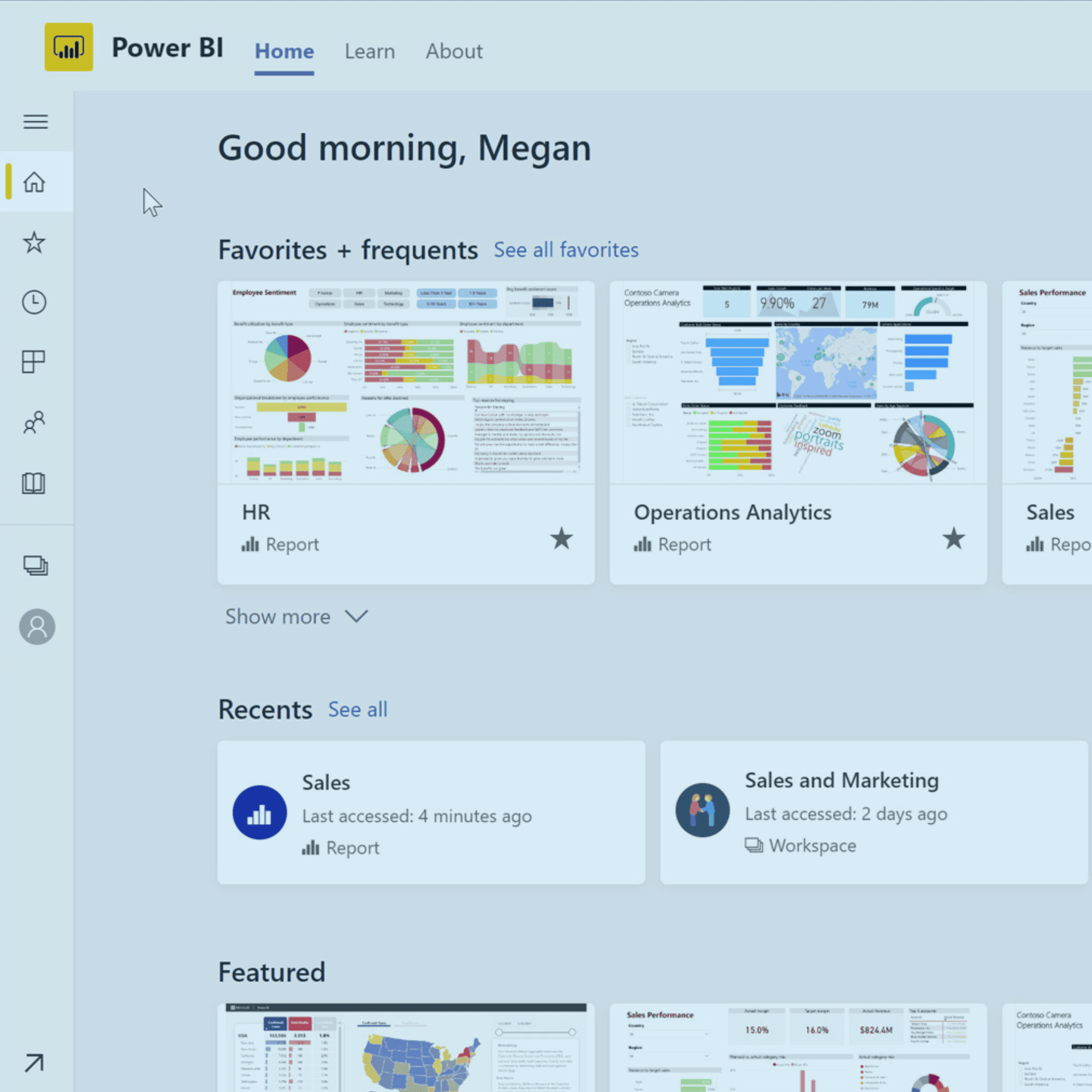Open Home in the sidebar

coord(34,181)
